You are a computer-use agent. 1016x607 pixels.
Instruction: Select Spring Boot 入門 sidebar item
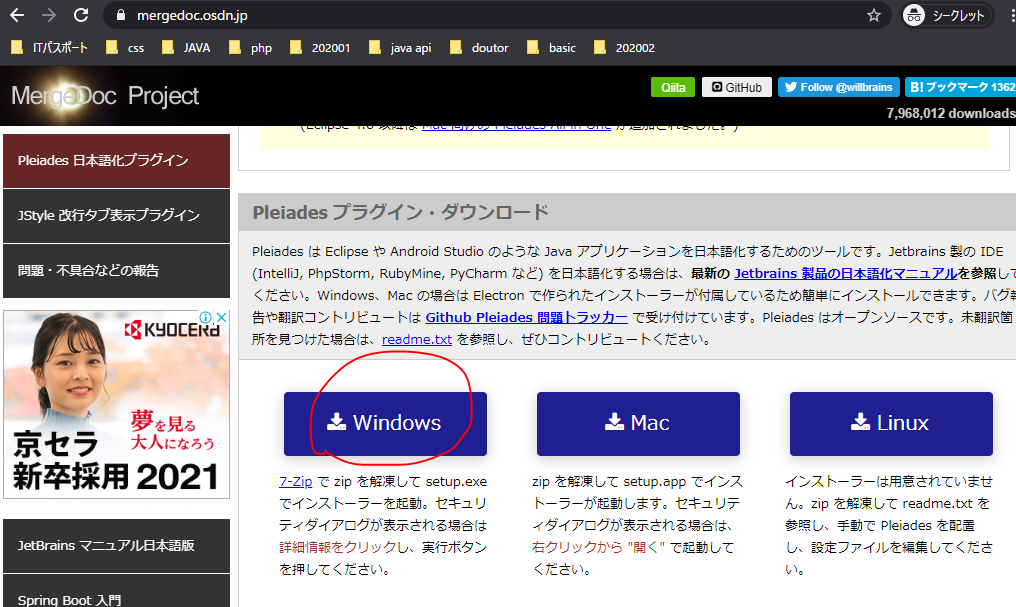click(x=117, y=592)
